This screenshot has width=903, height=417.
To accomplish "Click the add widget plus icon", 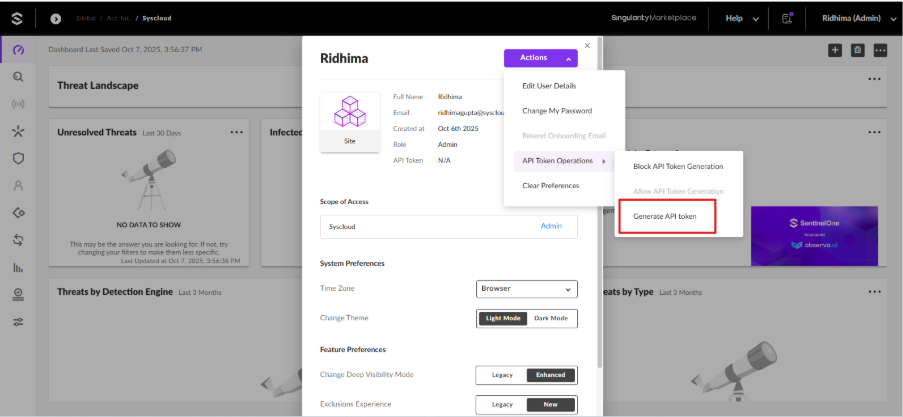I will click(x=835, y=50).
